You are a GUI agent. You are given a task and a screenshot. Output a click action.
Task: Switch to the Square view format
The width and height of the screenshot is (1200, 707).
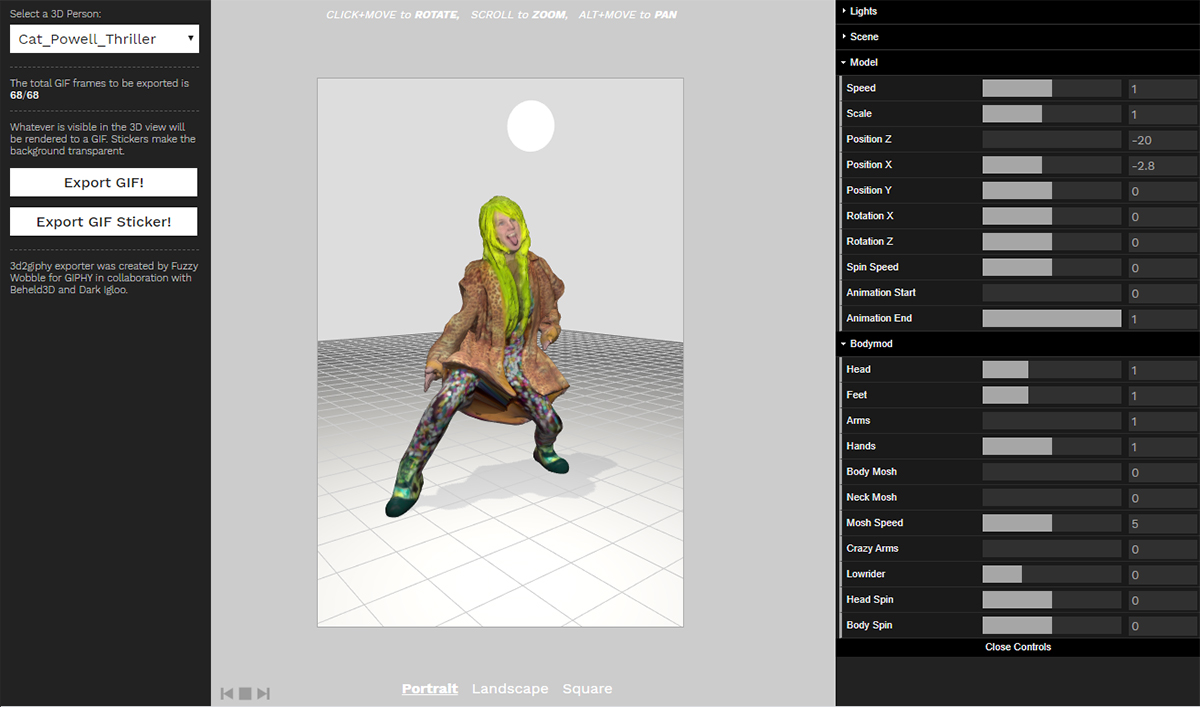point(587,688)
